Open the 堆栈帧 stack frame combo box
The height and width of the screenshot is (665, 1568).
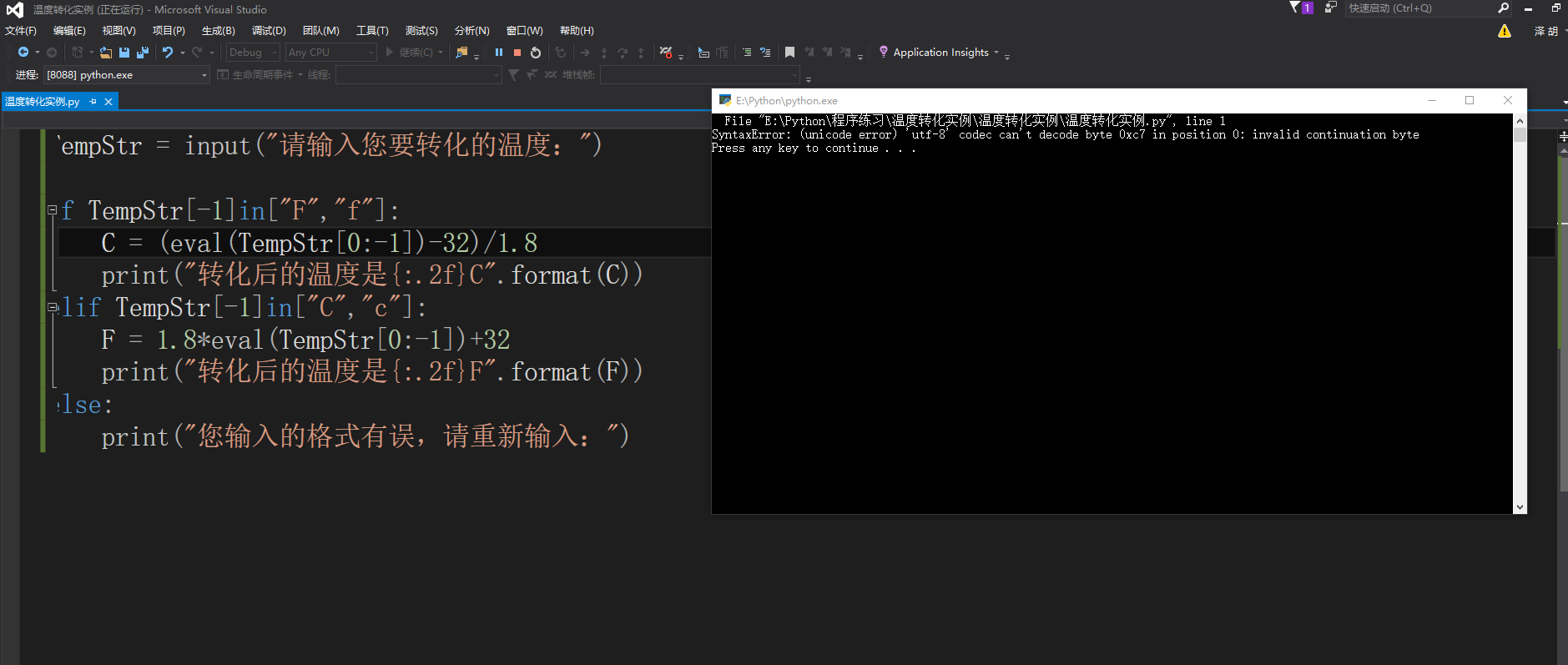pyautogui.click(x=701, y=75)
